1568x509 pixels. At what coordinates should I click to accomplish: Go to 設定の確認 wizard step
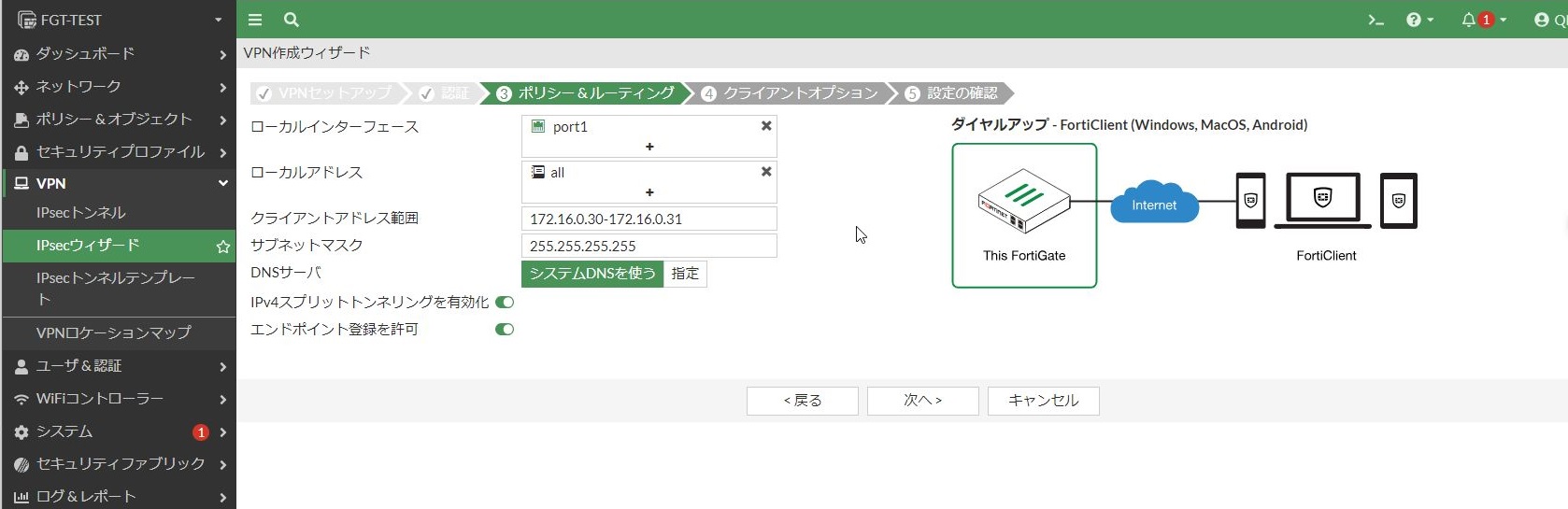[952, 93]
